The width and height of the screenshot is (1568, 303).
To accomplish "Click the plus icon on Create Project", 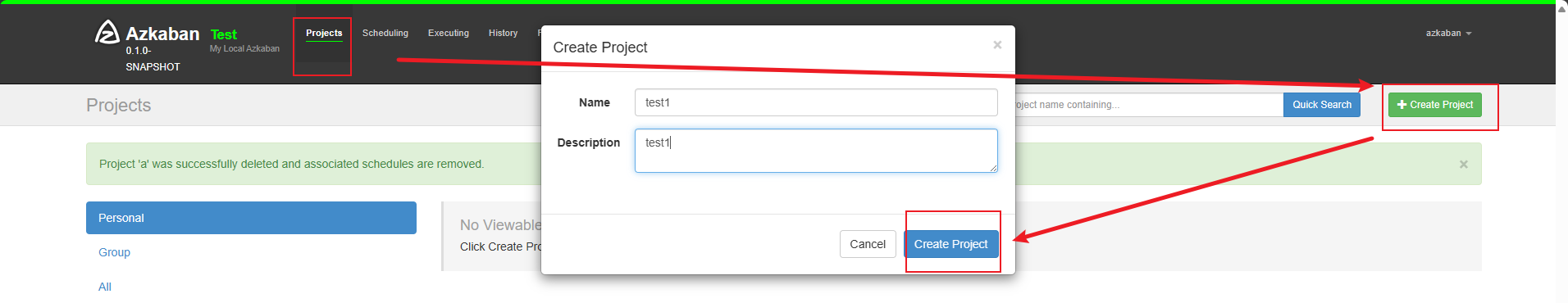I will click(x=1402, y=105).
